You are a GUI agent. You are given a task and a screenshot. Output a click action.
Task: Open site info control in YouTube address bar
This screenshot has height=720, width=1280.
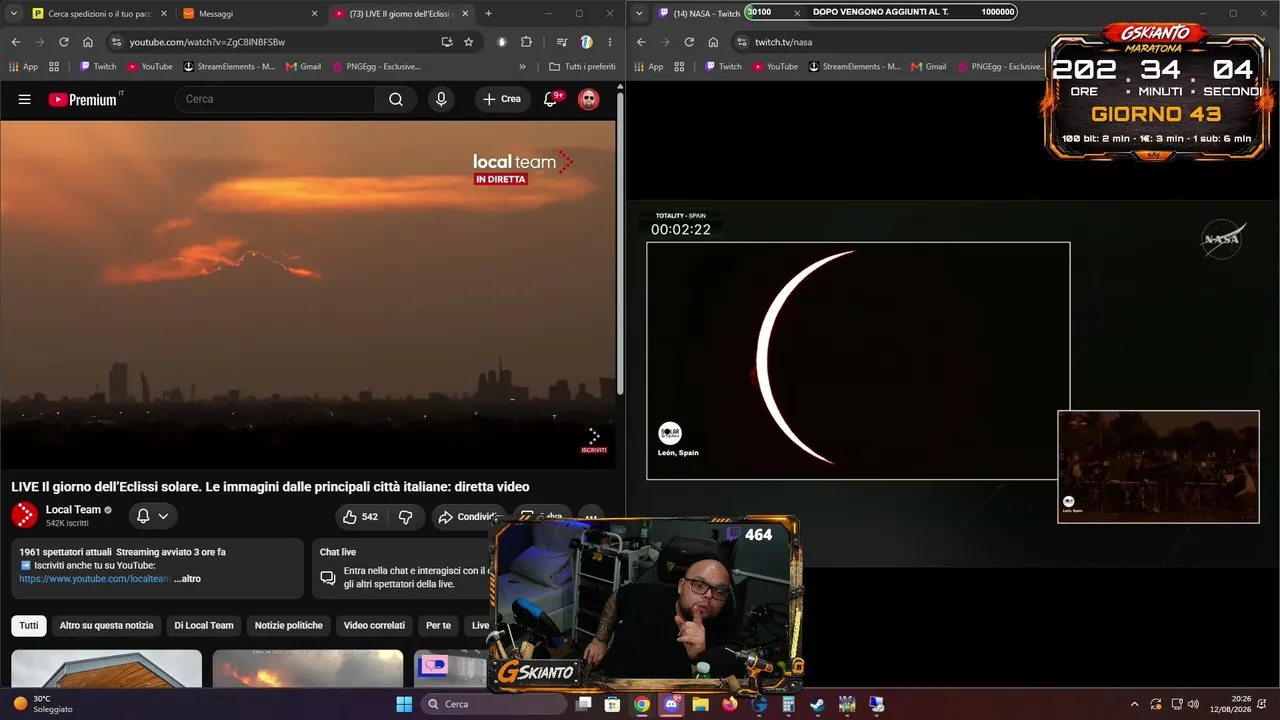coord(117,42)
